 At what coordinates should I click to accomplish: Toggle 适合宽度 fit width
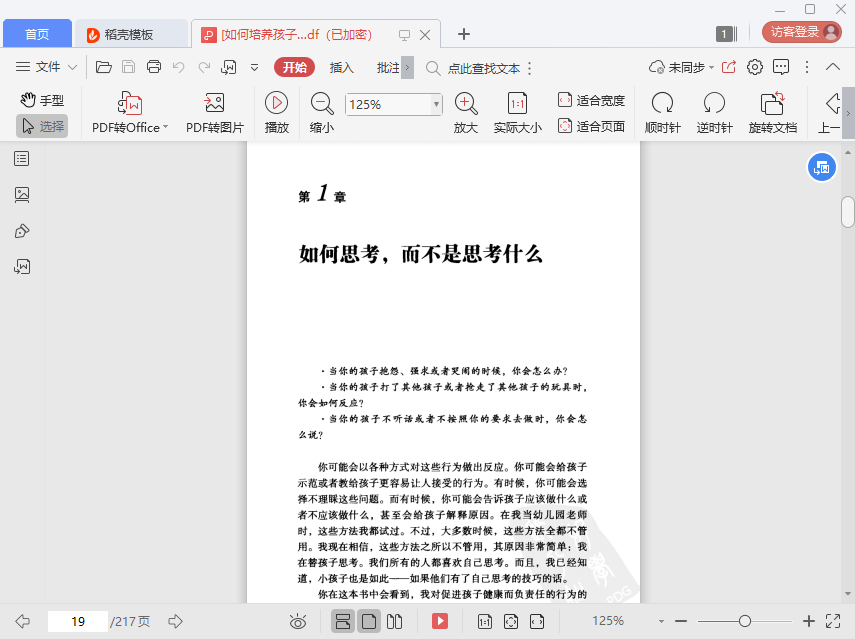click(x=592, y=100)
